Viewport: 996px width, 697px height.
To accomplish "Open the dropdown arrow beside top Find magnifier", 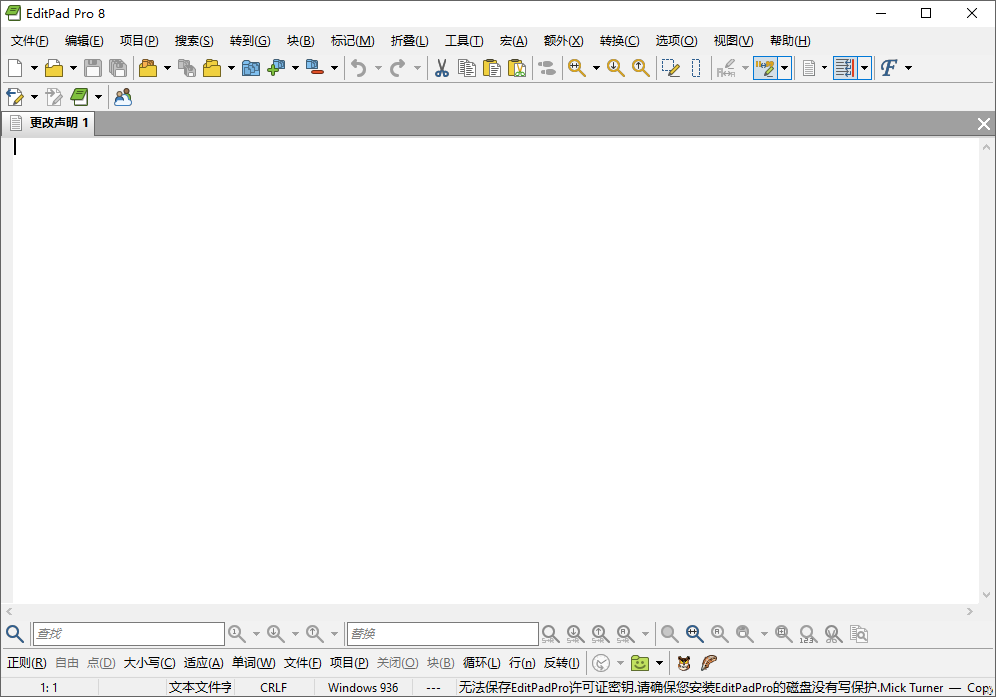I will click(x=596, y=68).
